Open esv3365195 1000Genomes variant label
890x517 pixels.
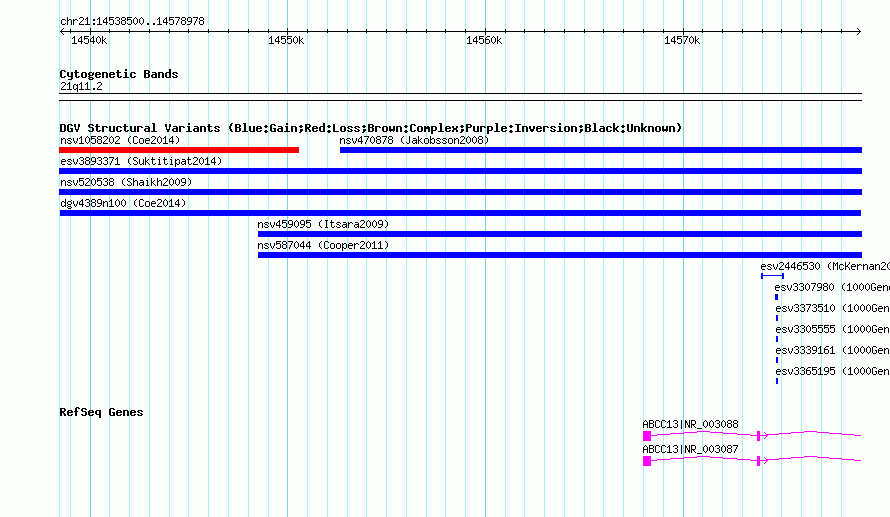(x=833, y=371)
